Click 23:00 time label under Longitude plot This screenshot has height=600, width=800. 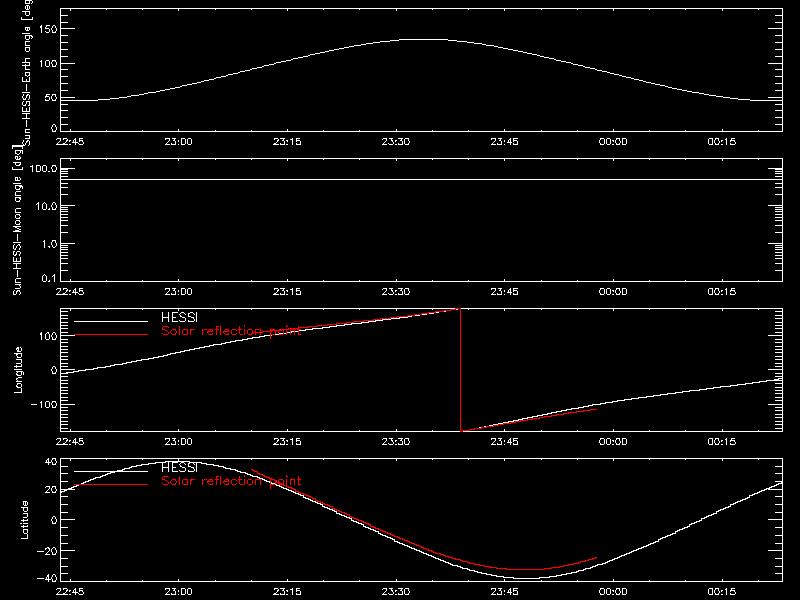click(x=179, y=441)
